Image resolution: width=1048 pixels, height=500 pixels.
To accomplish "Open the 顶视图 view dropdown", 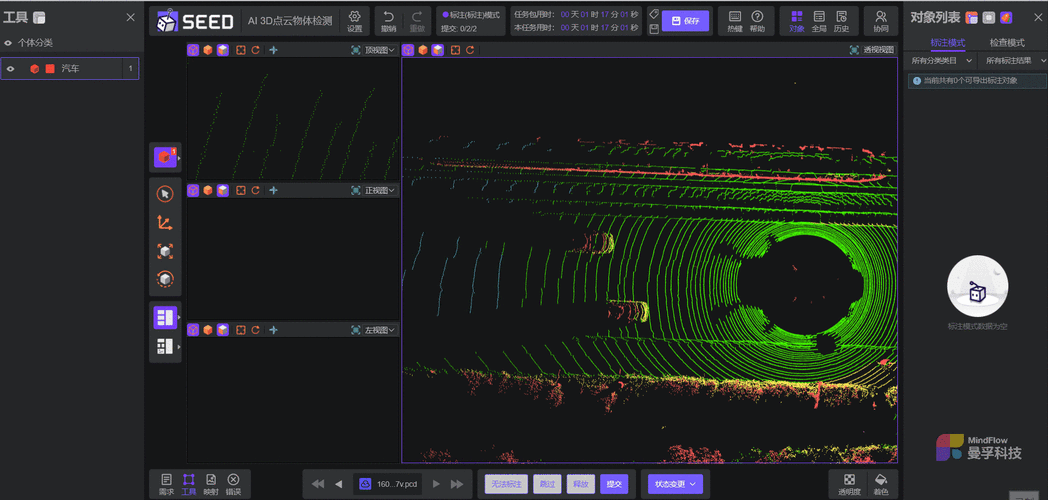I will tap(380, 50).
